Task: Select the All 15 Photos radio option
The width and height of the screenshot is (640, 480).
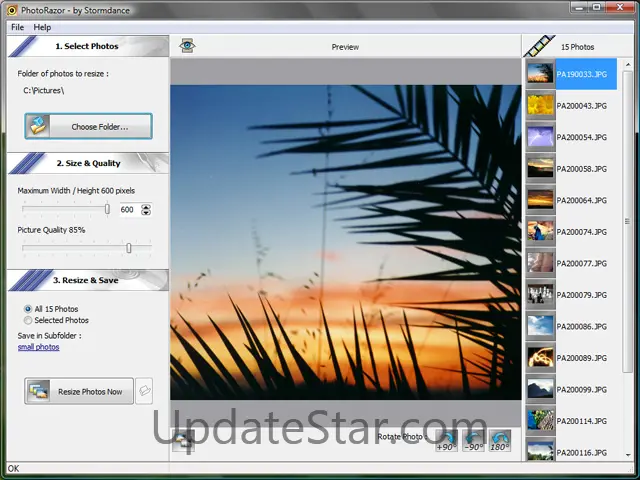Action: point(28,309)
